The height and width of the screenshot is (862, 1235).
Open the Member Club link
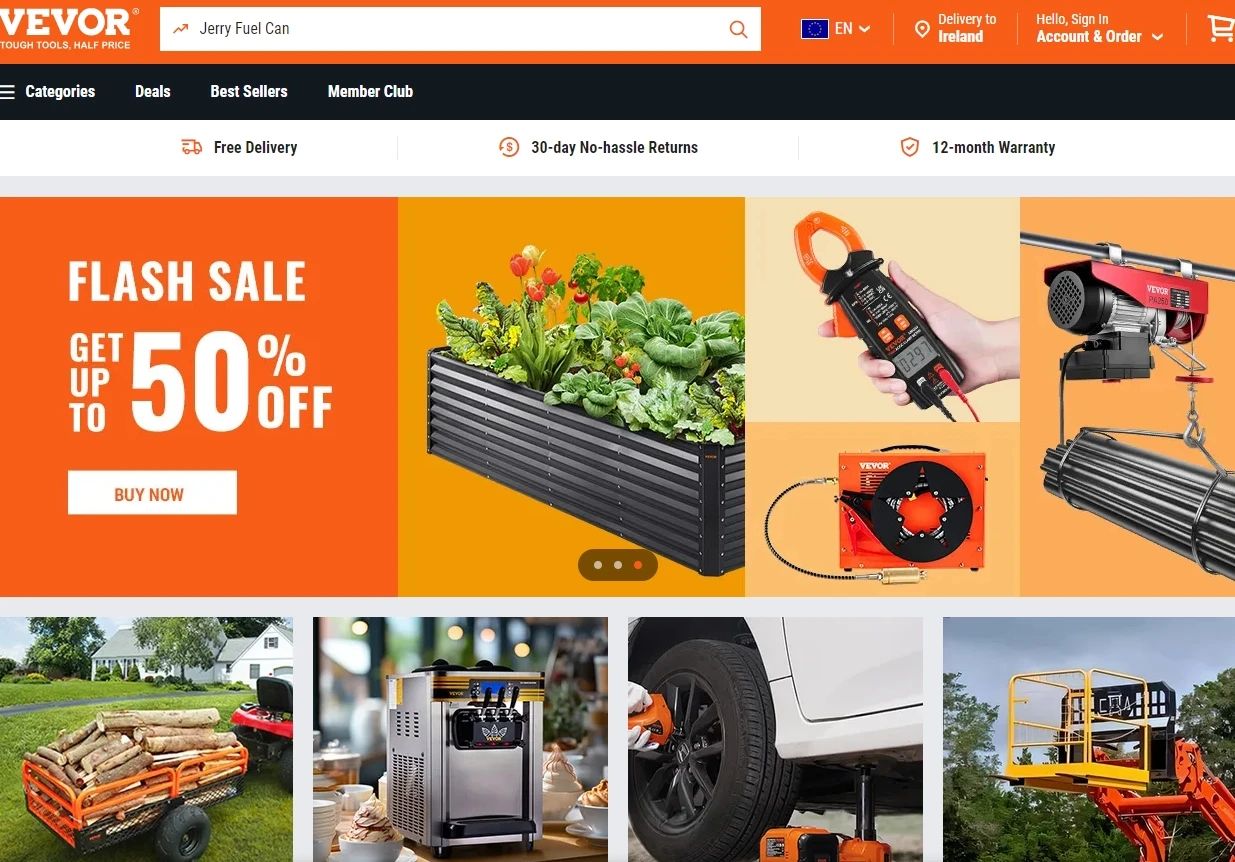point(370,91)
